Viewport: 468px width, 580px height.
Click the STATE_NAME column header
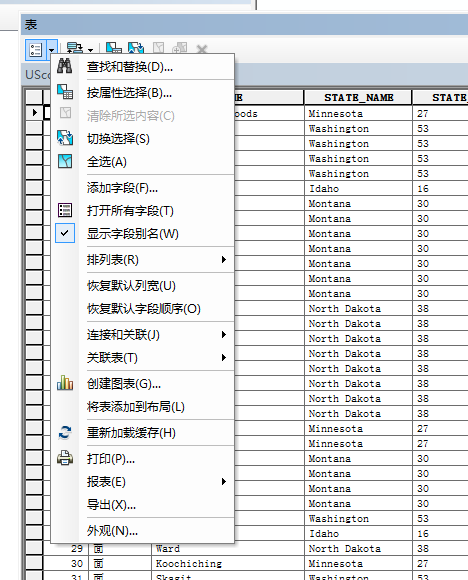(358, 98)
